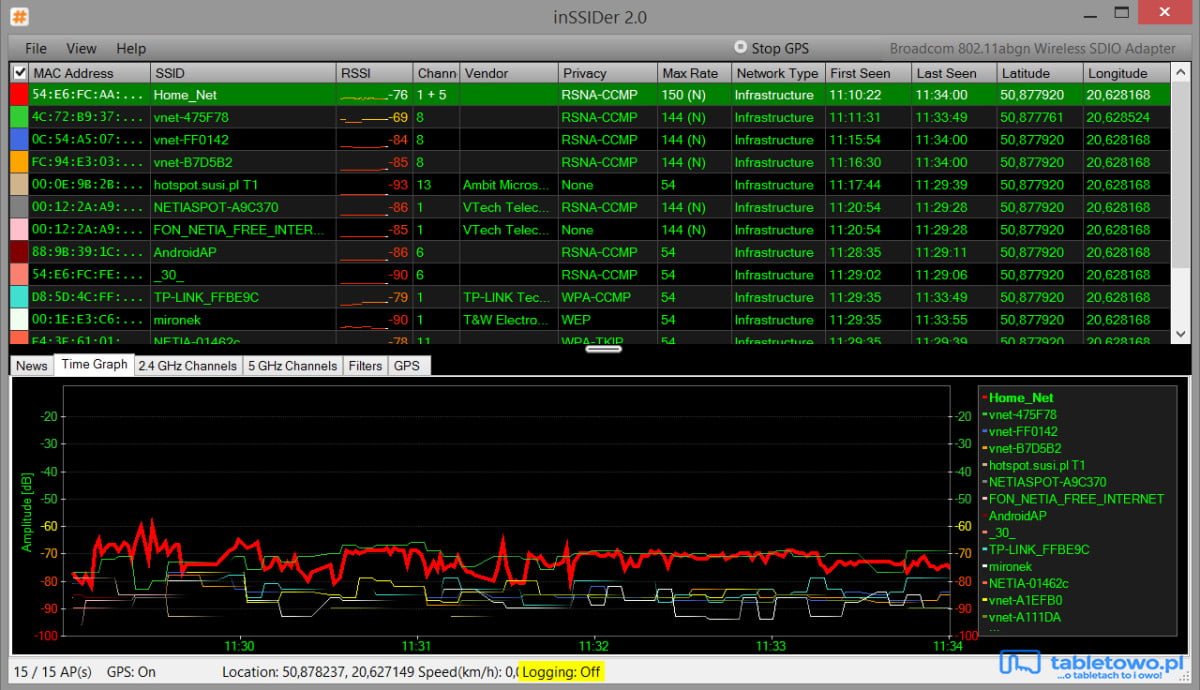Viewport: 1200px width, 690px height.
Task: Sort by the Vendor column header
Action: 509,73
